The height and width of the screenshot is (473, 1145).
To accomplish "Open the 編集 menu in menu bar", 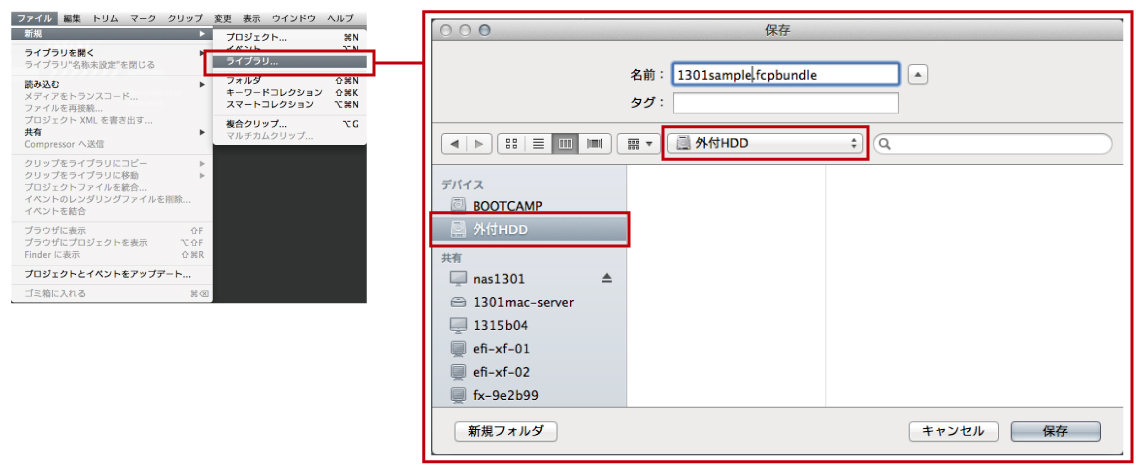I will tap(73, 19).
